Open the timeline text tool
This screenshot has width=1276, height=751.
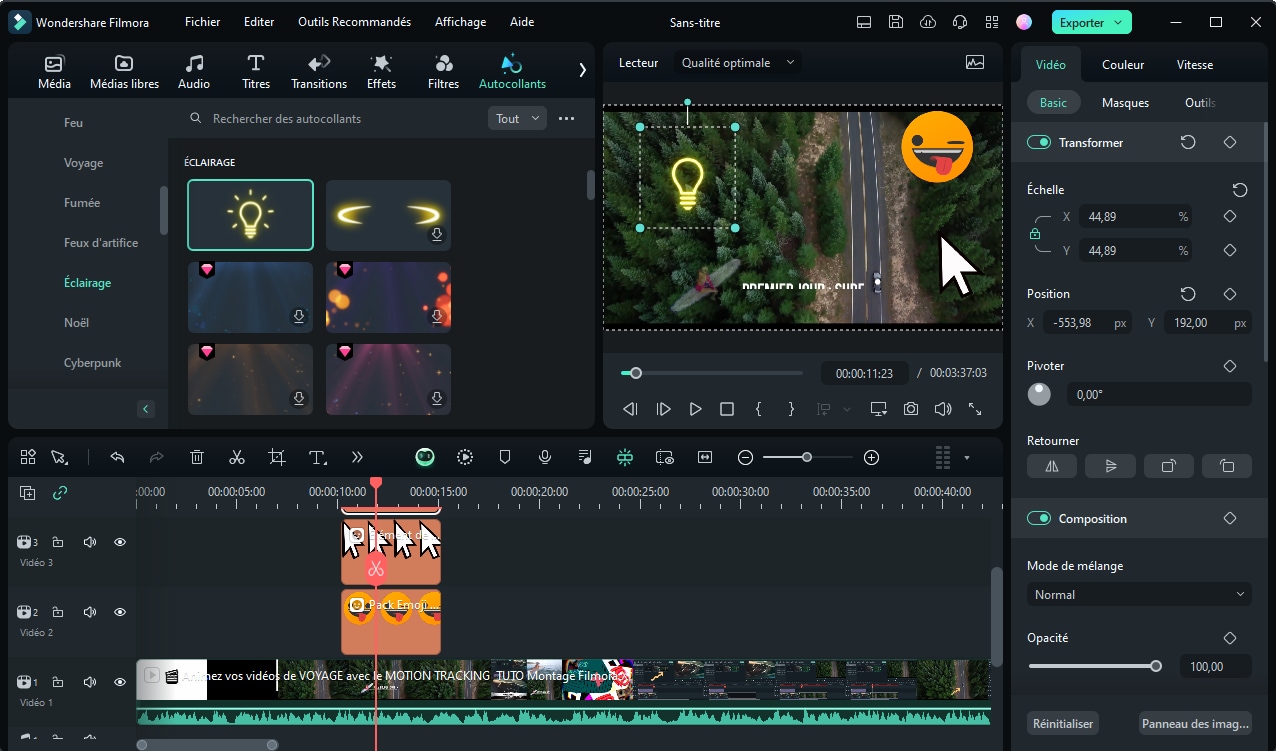click(318, 457)
